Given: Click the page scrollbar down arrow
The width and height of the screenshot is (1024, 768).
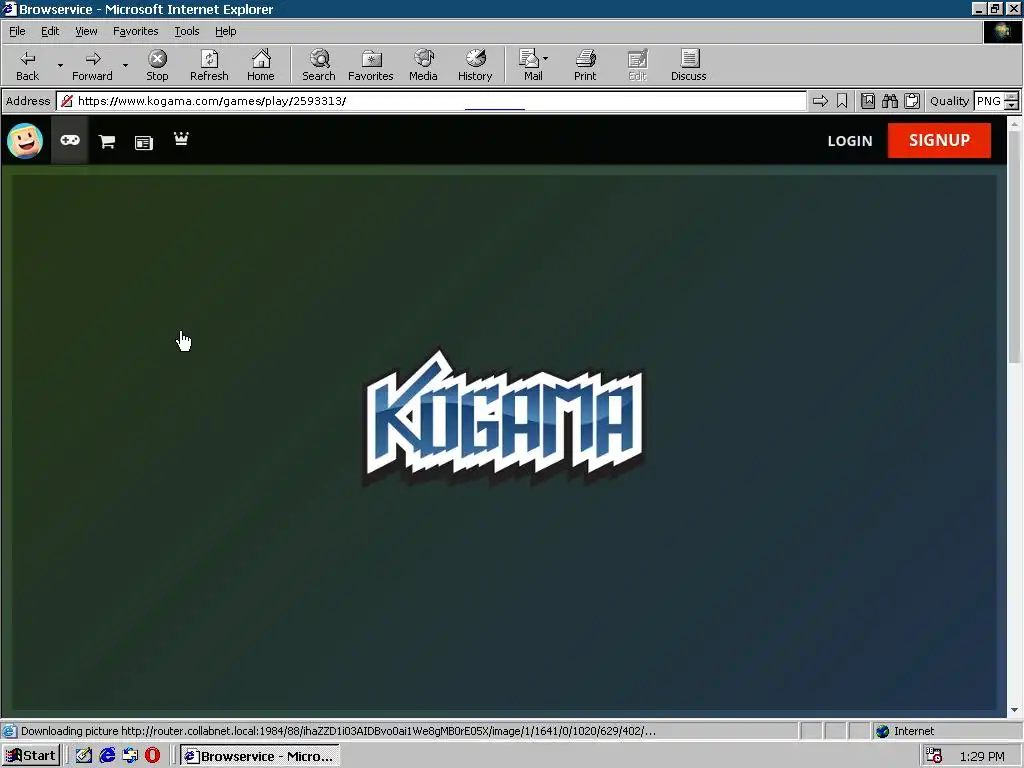Looking at the screenshot, I should click(x=1014, y=710).
